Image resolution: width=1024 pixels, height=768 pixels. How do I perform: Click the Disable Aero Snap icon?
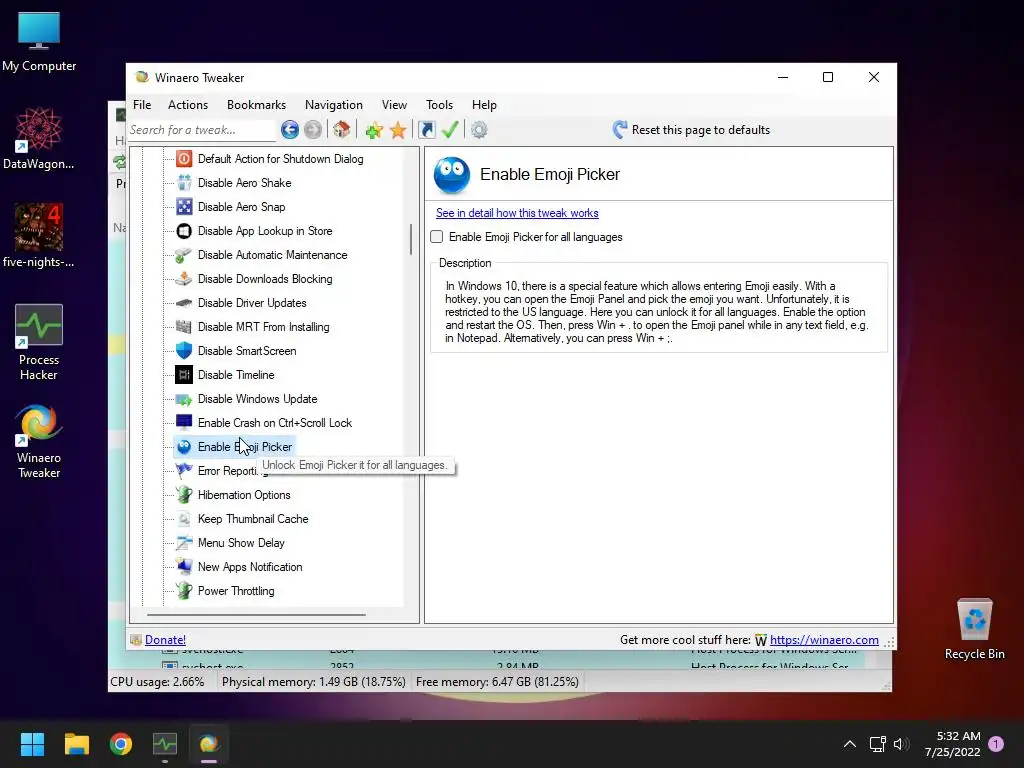(184, 207)
